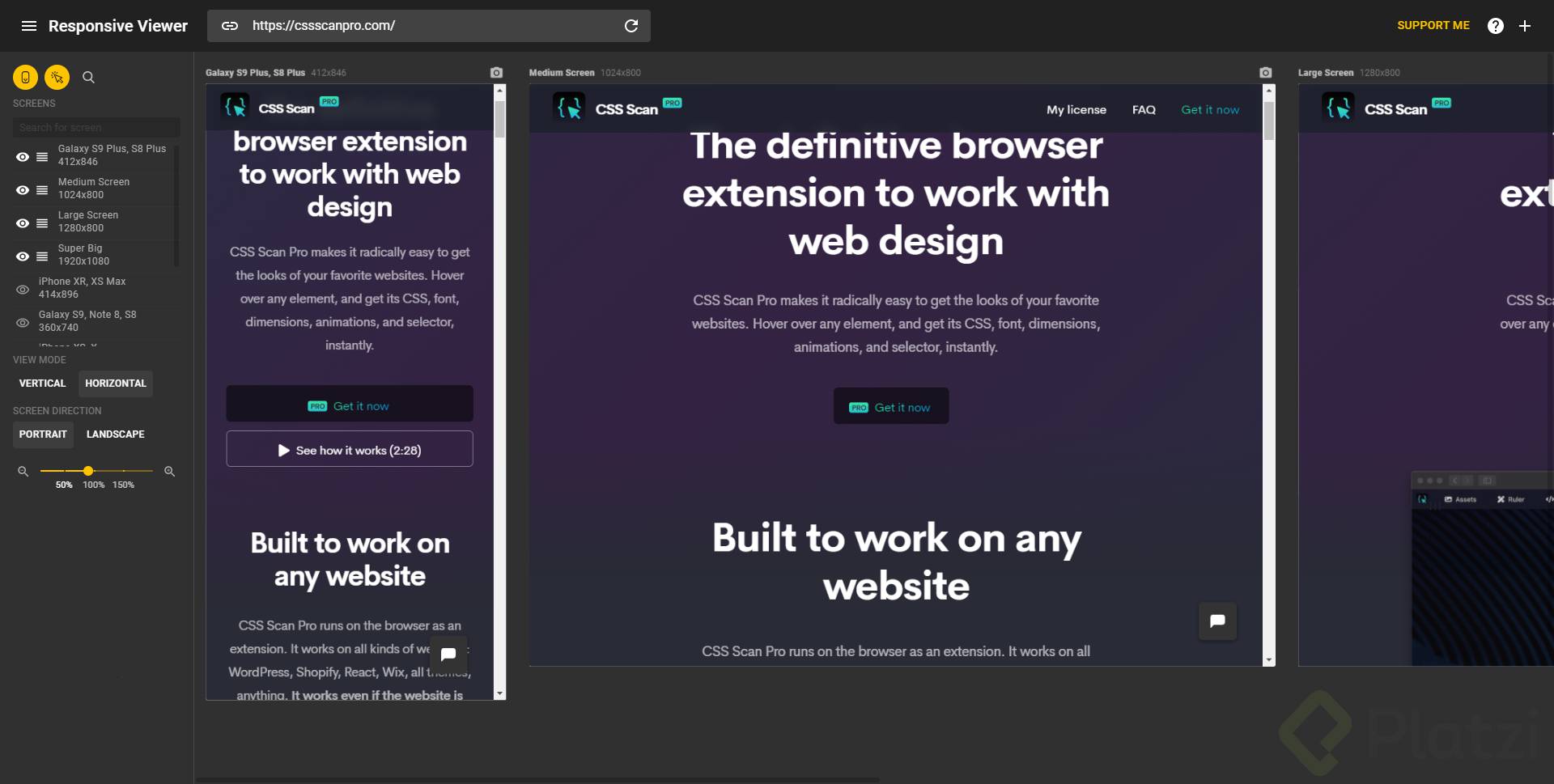
Task: Click the 'Galaxy S9 Plus, S8 Plus' list label
Action: coord(112,155)
